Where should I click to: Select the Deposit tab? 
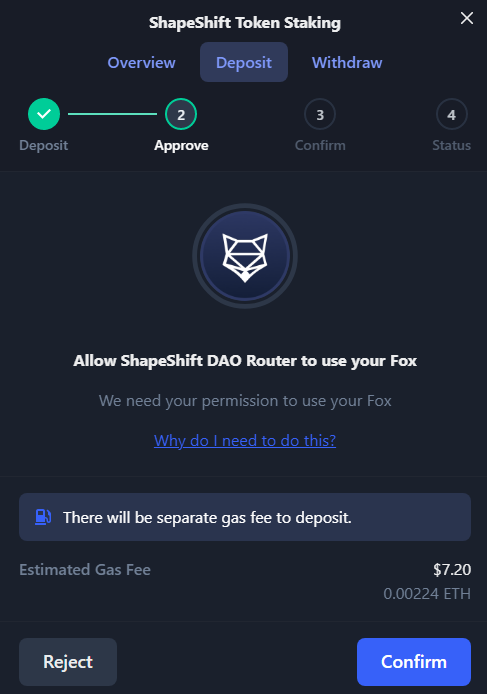pyautogui.click(x=244, y=62)
